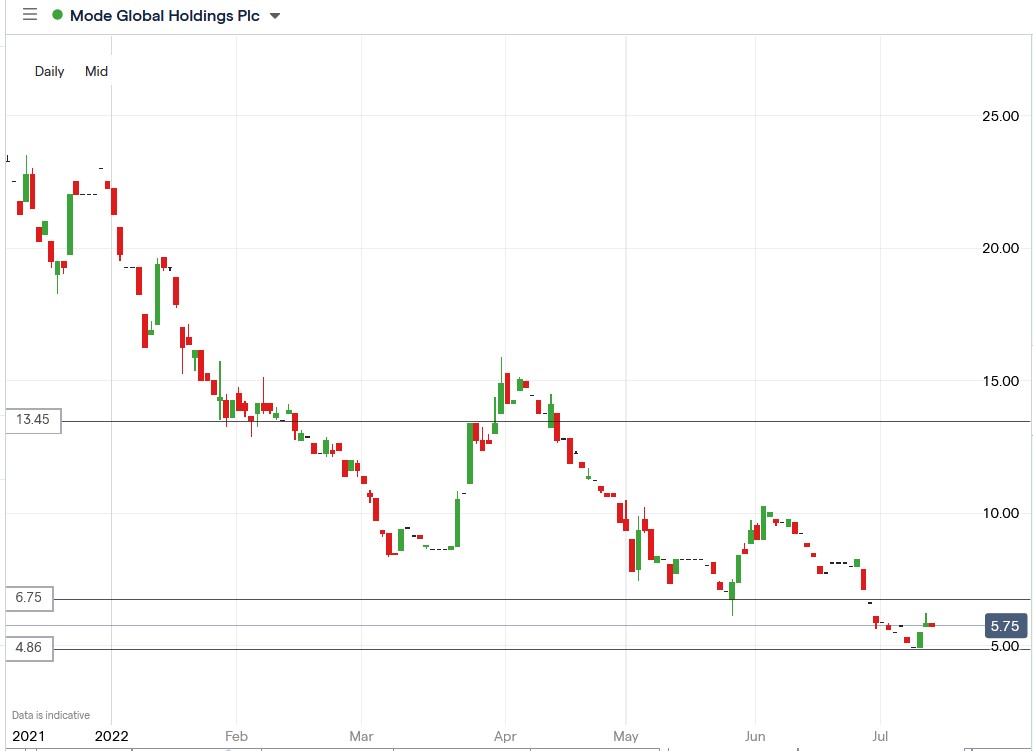This screenshot has height=751, width=1033.
Task: Select the 13.45 price level label
Action: 31,420
